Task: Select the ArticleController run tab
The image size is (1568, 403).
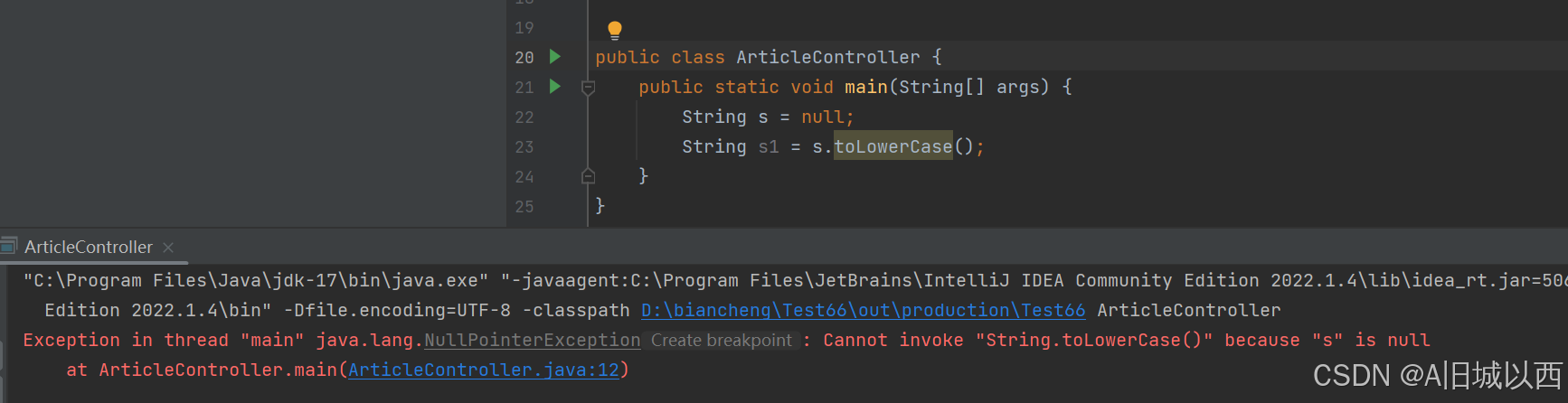Action: pos(89,247)
